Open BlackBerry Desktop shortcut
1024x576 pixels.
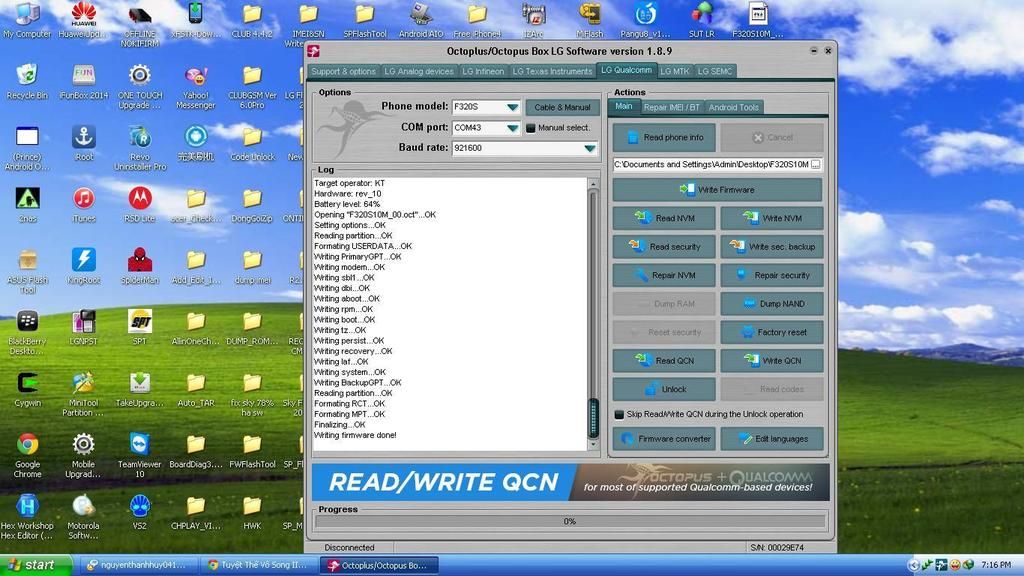click(27, 332)
